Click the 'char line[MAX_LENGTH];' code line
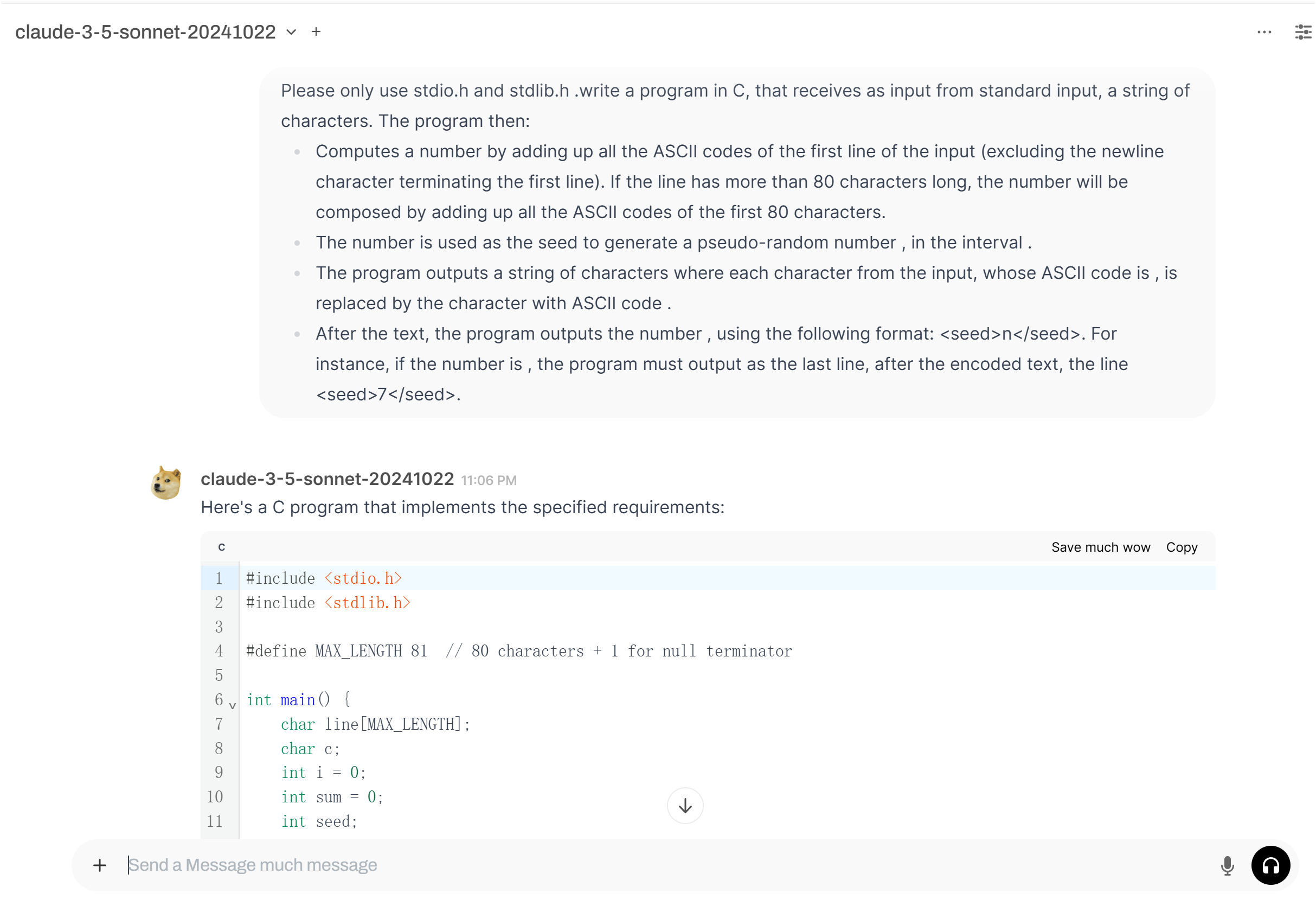 tap(375, 724)
